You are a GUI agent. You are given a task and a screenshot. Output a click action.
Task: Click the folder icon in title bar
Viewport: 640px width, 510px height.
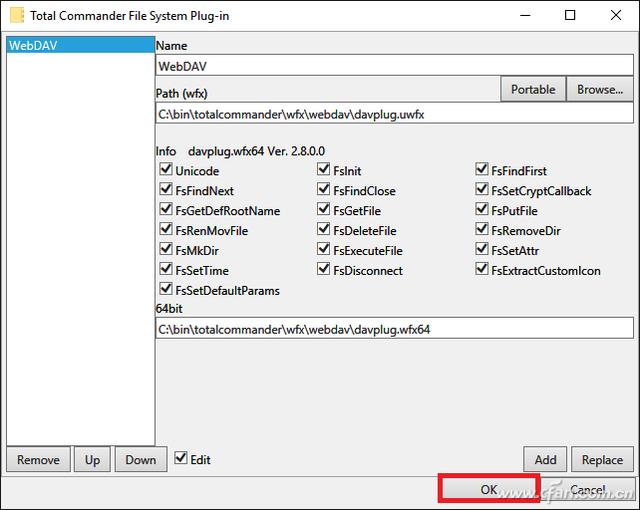[x=17, y=16]
